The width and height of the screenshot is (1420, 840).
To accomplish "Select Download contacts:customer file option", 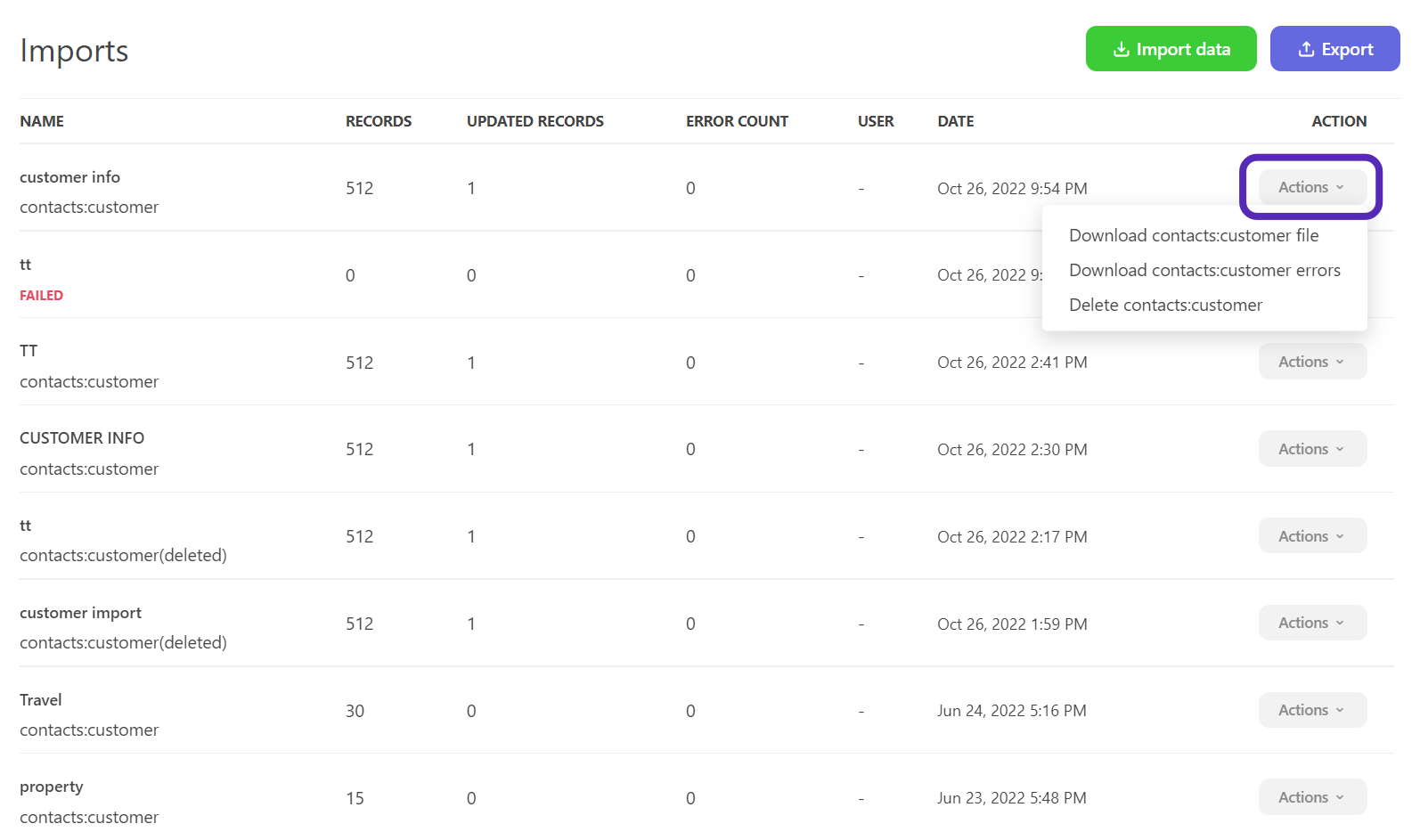I will click(x=1194, y=236).
